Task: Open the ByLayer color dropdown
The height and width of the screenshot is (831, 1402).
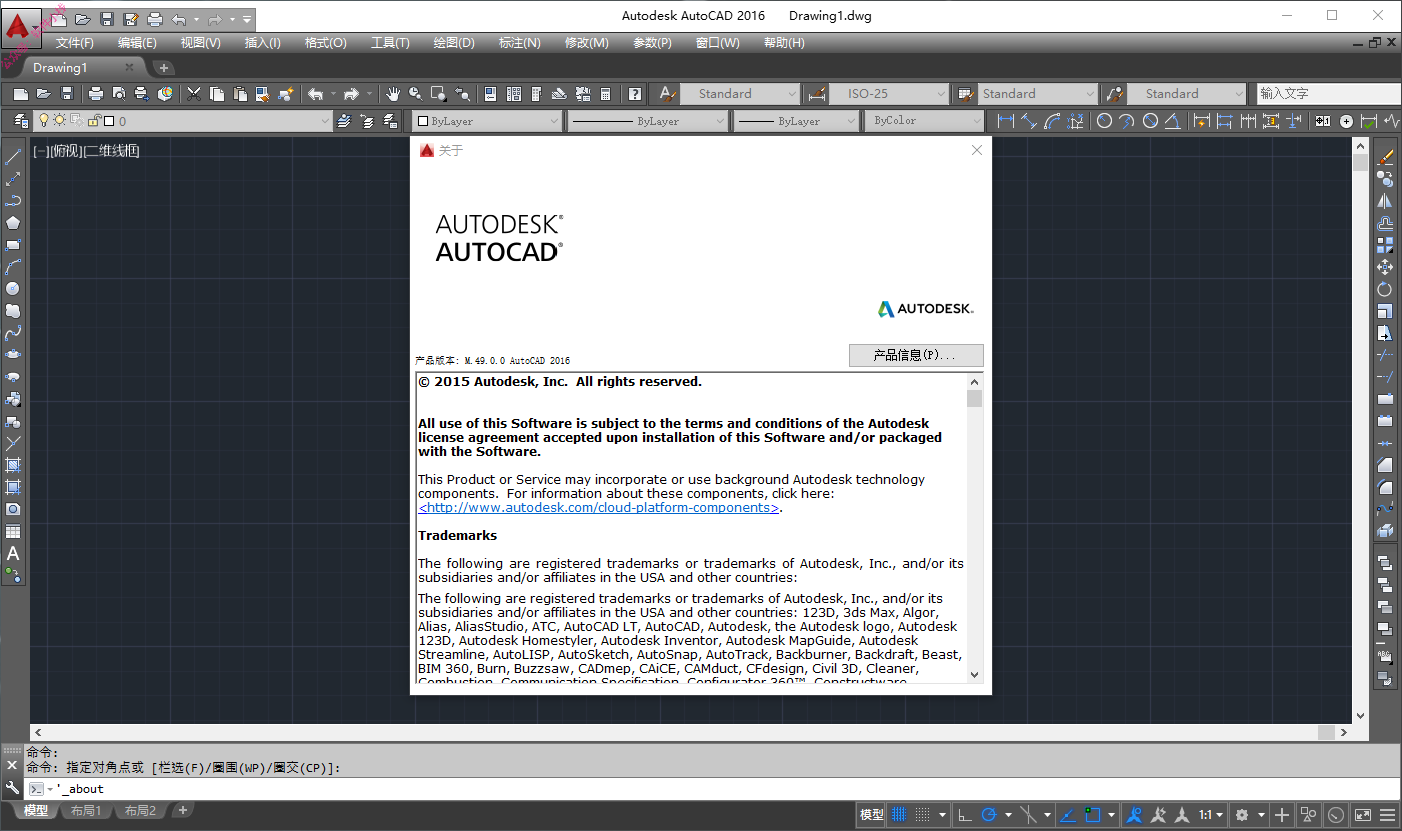Action: [489, 121]
